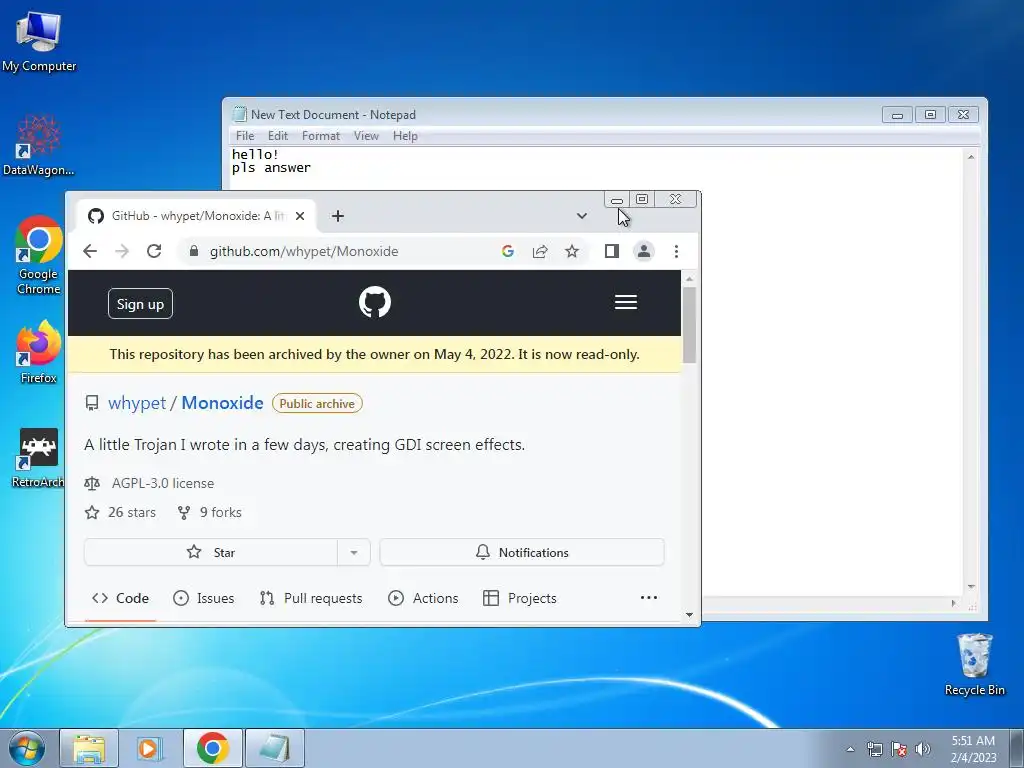Open Notepad Help menu
Viewport: 1024px width, 768px height.
405,136
